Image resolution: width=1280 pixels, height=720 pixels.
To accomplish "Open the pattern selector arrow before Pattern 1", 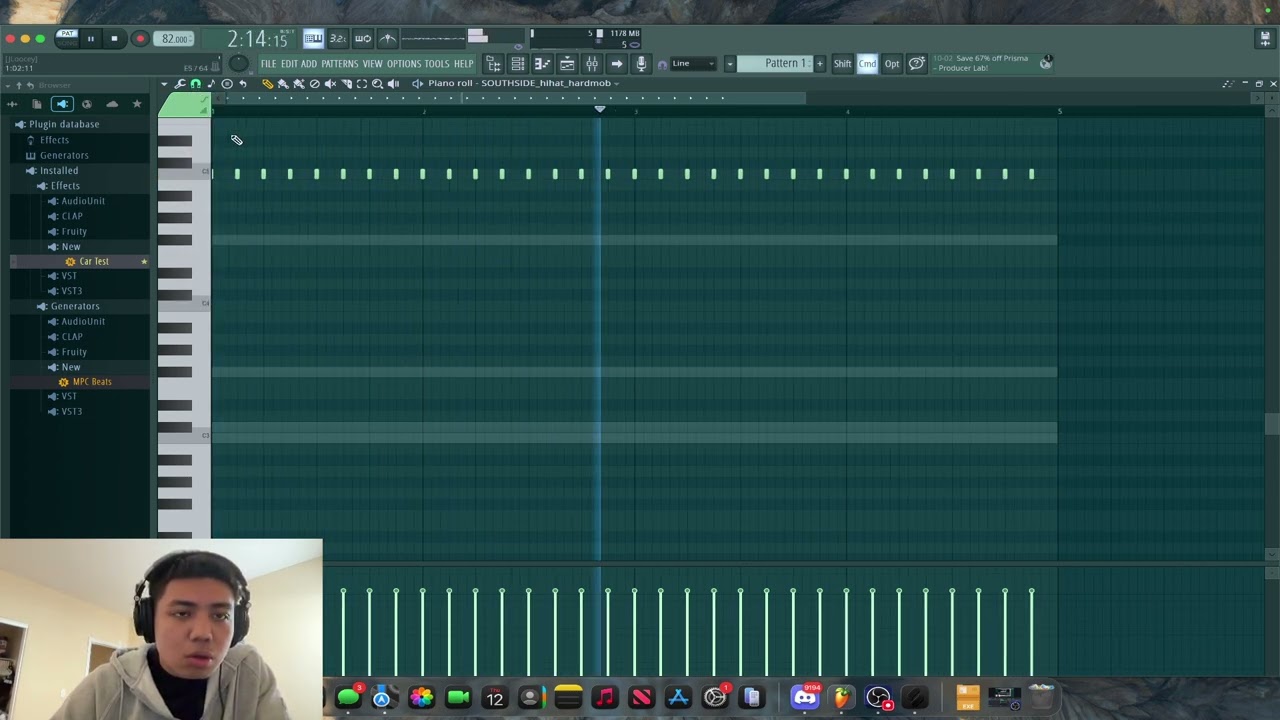I will click(729, 64).
